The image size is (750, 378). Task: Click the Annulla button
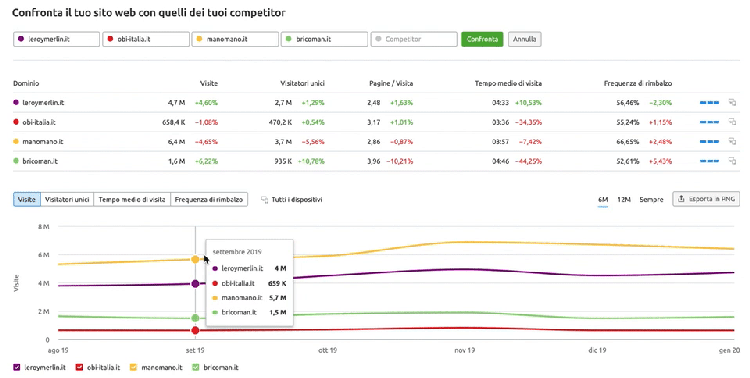[x=524, y=39]
